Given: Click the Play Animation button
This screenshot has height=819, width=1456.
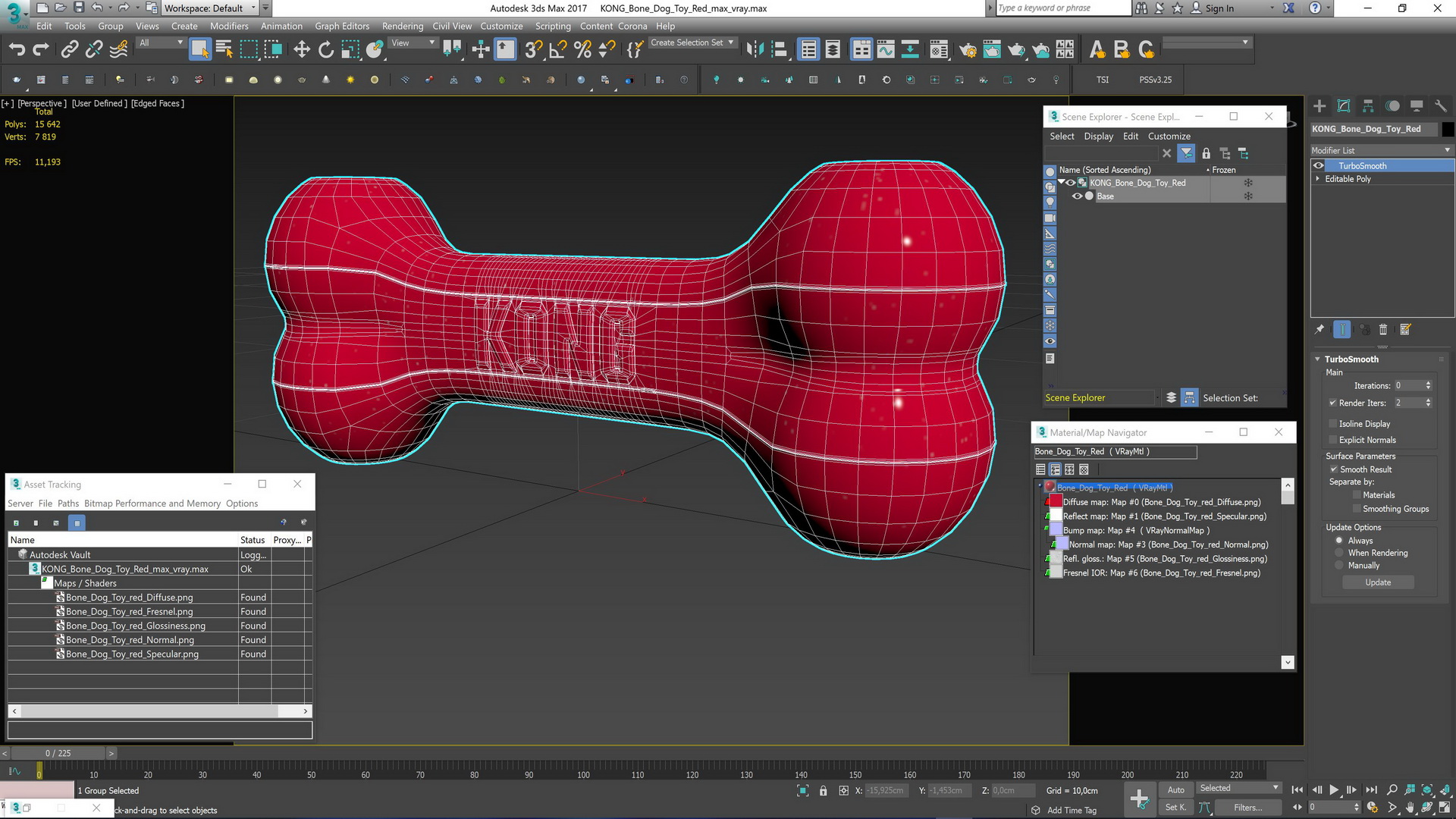Looking at the screenshot, I should click(x=1334, y=790).
